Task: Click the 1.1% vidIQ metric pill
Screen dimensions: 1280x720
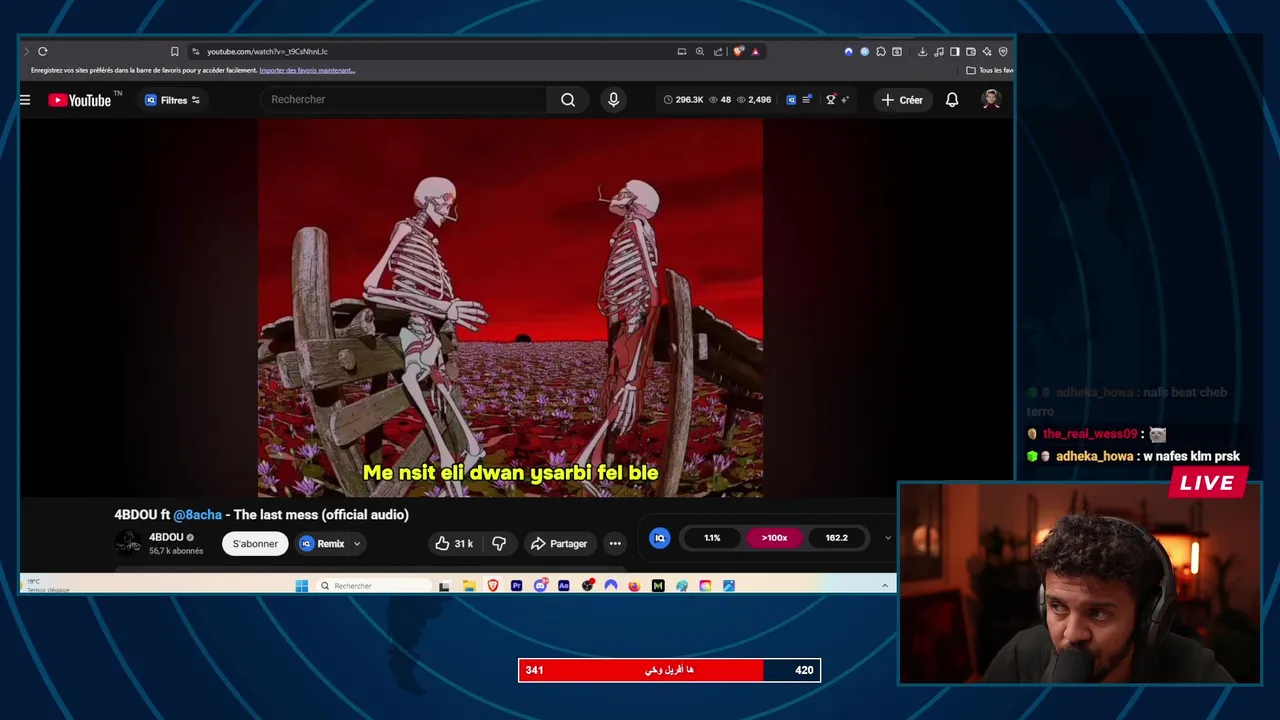Action: click(712, 538)
